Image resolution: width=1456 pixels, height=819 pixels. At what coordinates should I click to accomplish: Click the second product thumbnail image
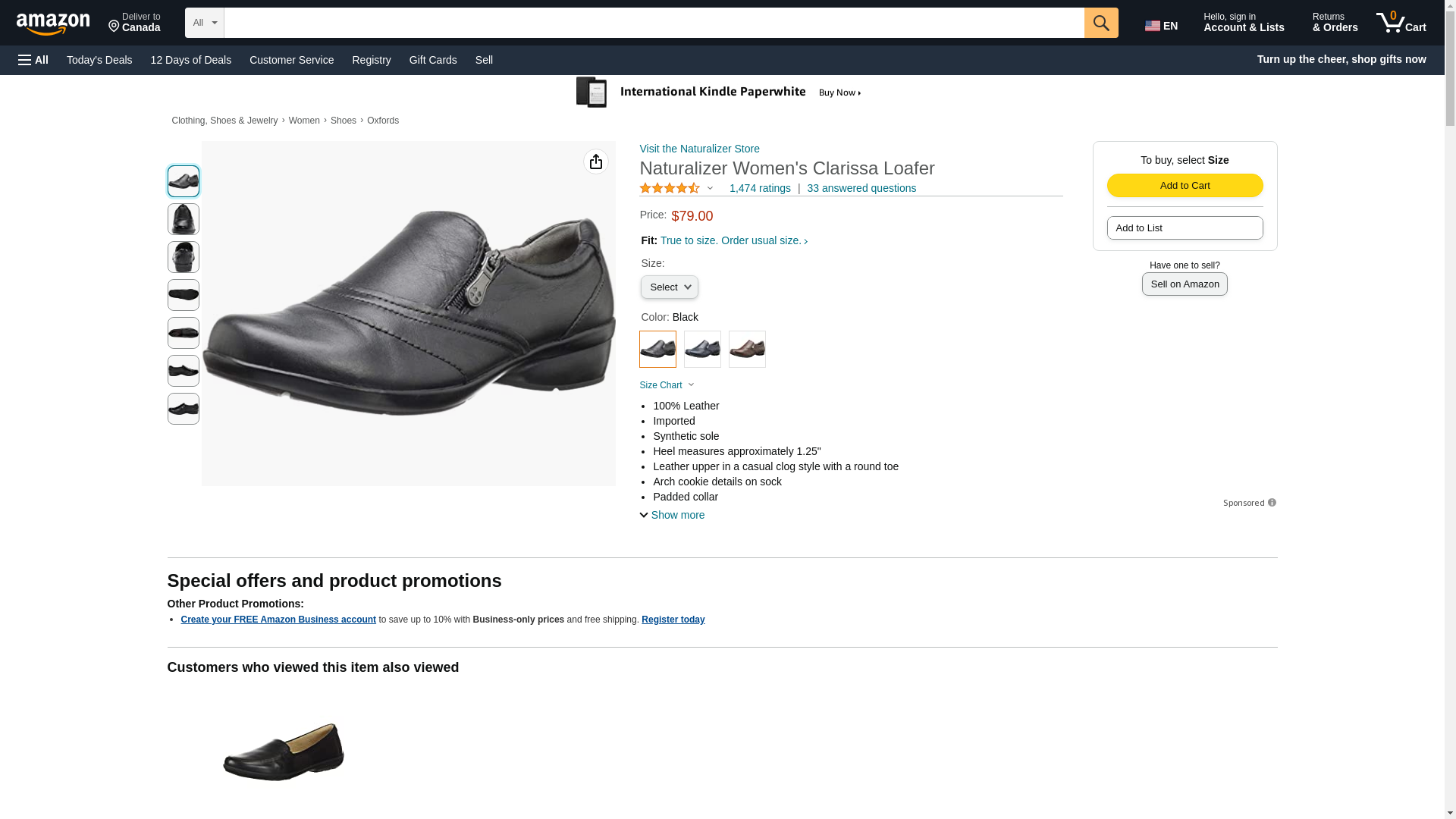(x=183, y=219)
